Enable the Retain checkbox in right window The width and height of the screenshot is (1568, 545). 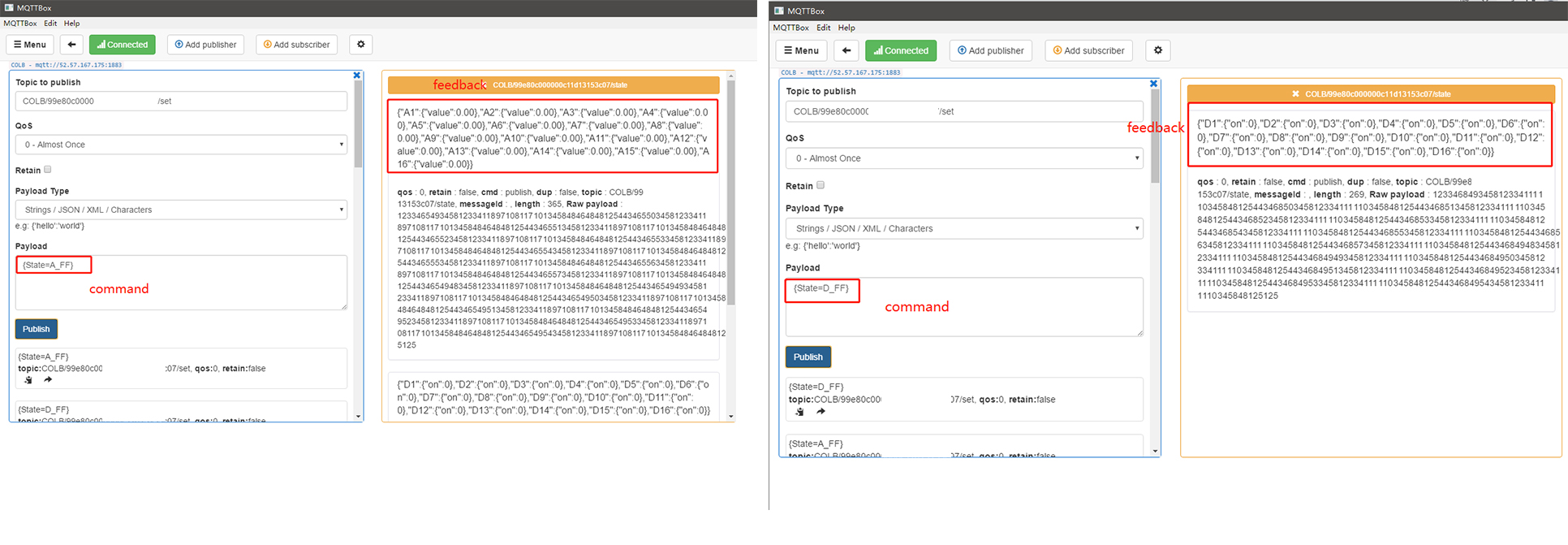pyautogui.click(x=821, y=185)
